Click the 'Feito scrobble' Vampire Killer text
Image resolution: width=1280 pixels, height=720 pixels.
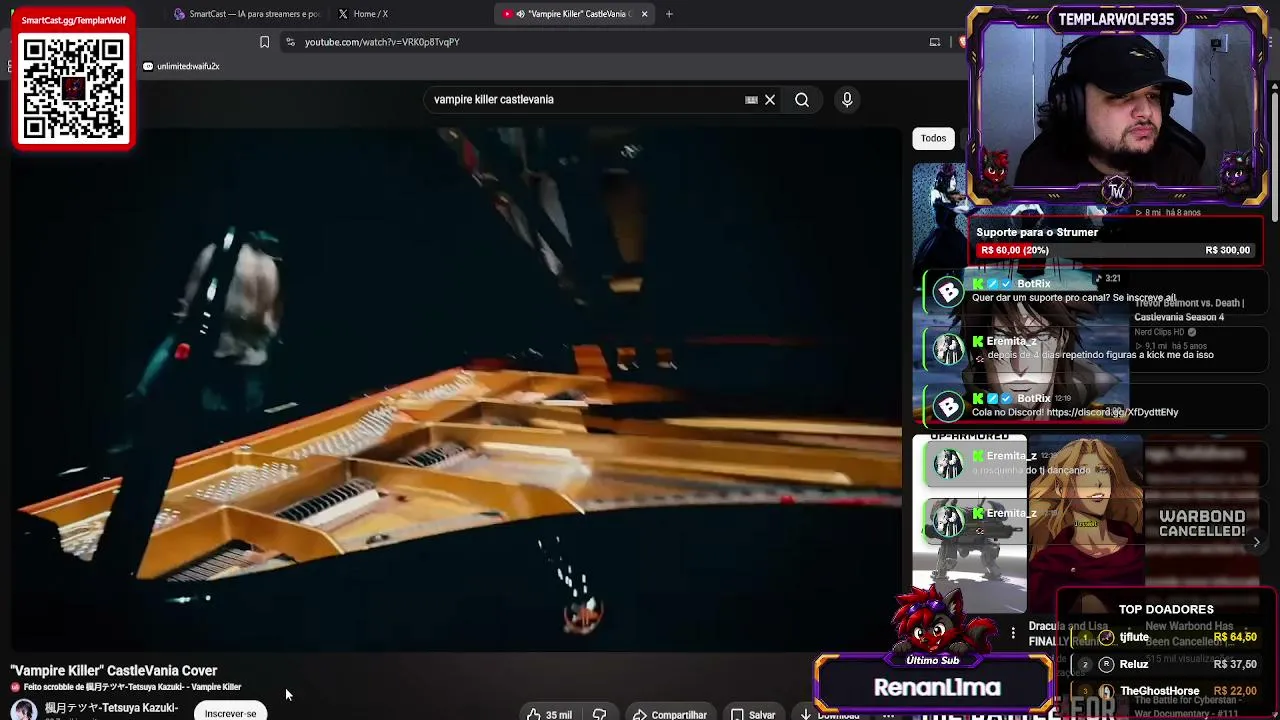[132, 687]
